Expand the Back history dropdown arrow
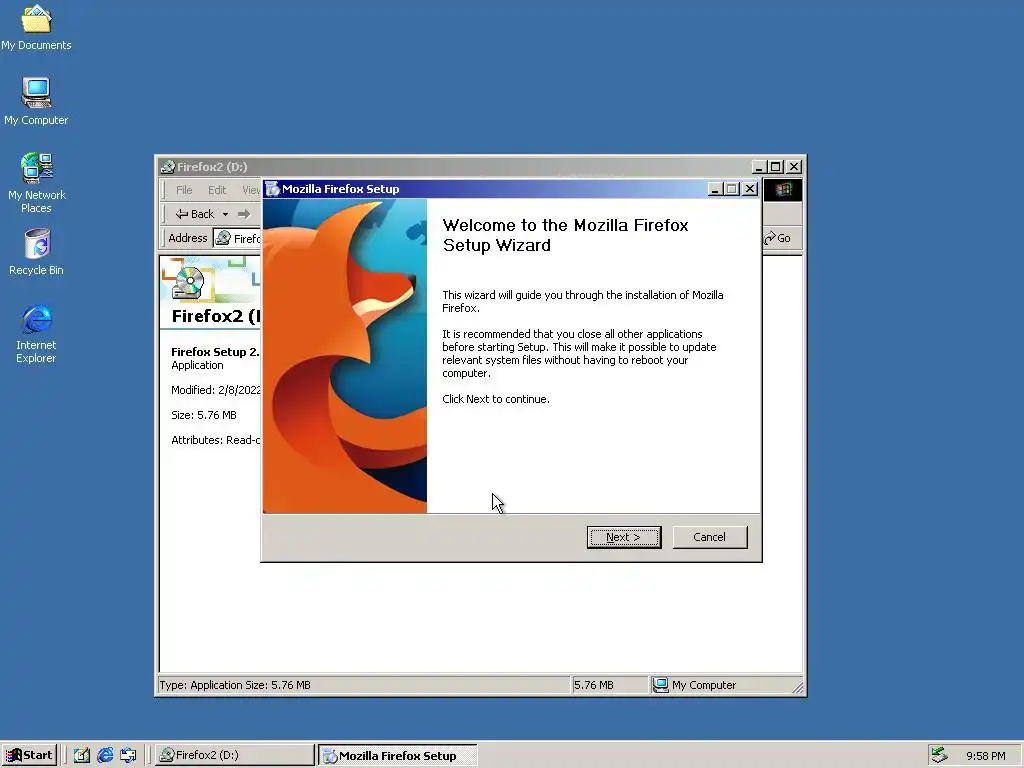Screen dimensions: 1024x768 [225, 214]
